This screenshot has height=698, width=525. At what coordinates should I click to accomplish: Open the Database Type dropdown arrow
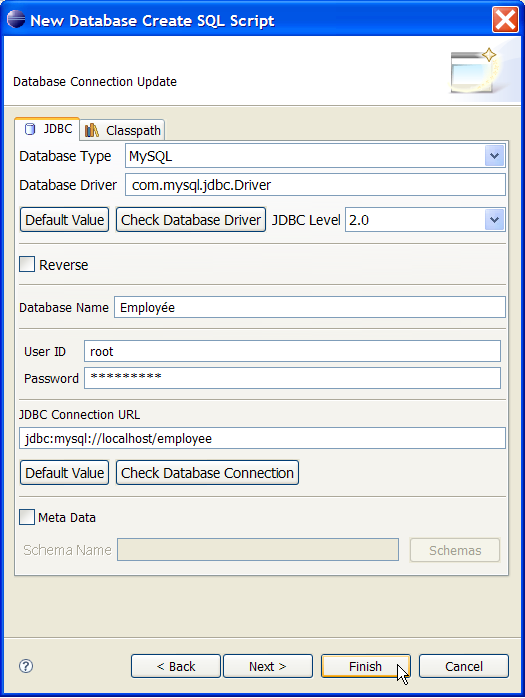[494, 156]
